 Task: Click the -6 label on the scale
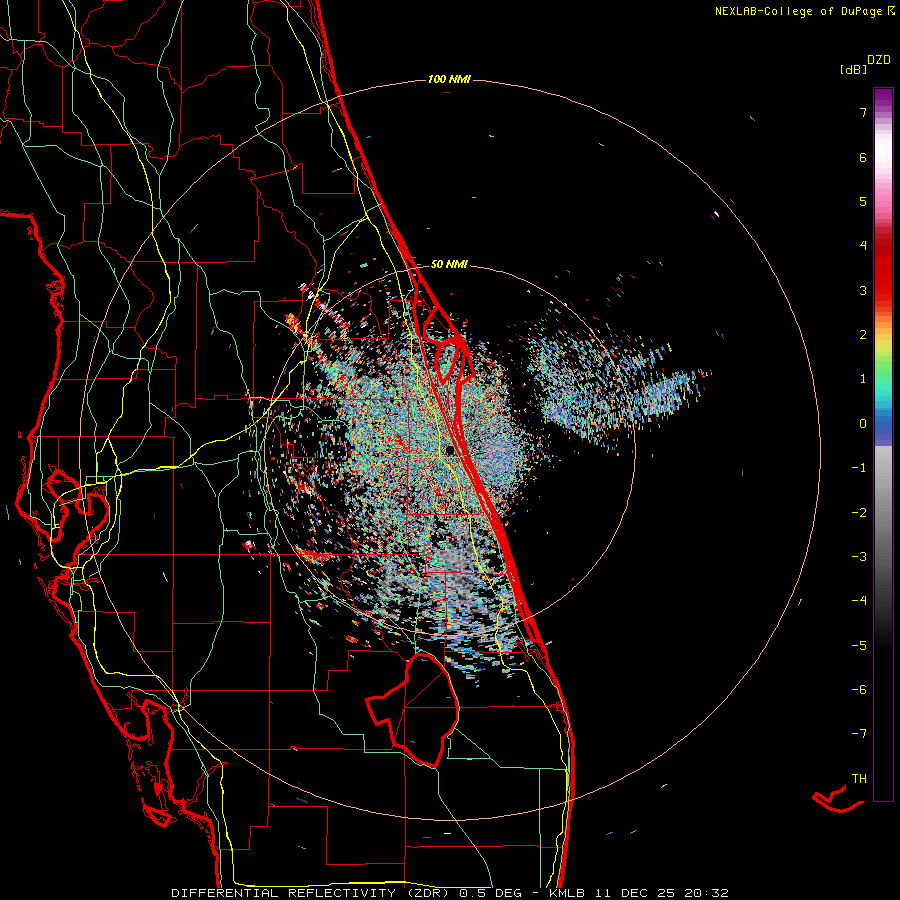(x=859, y=690)
